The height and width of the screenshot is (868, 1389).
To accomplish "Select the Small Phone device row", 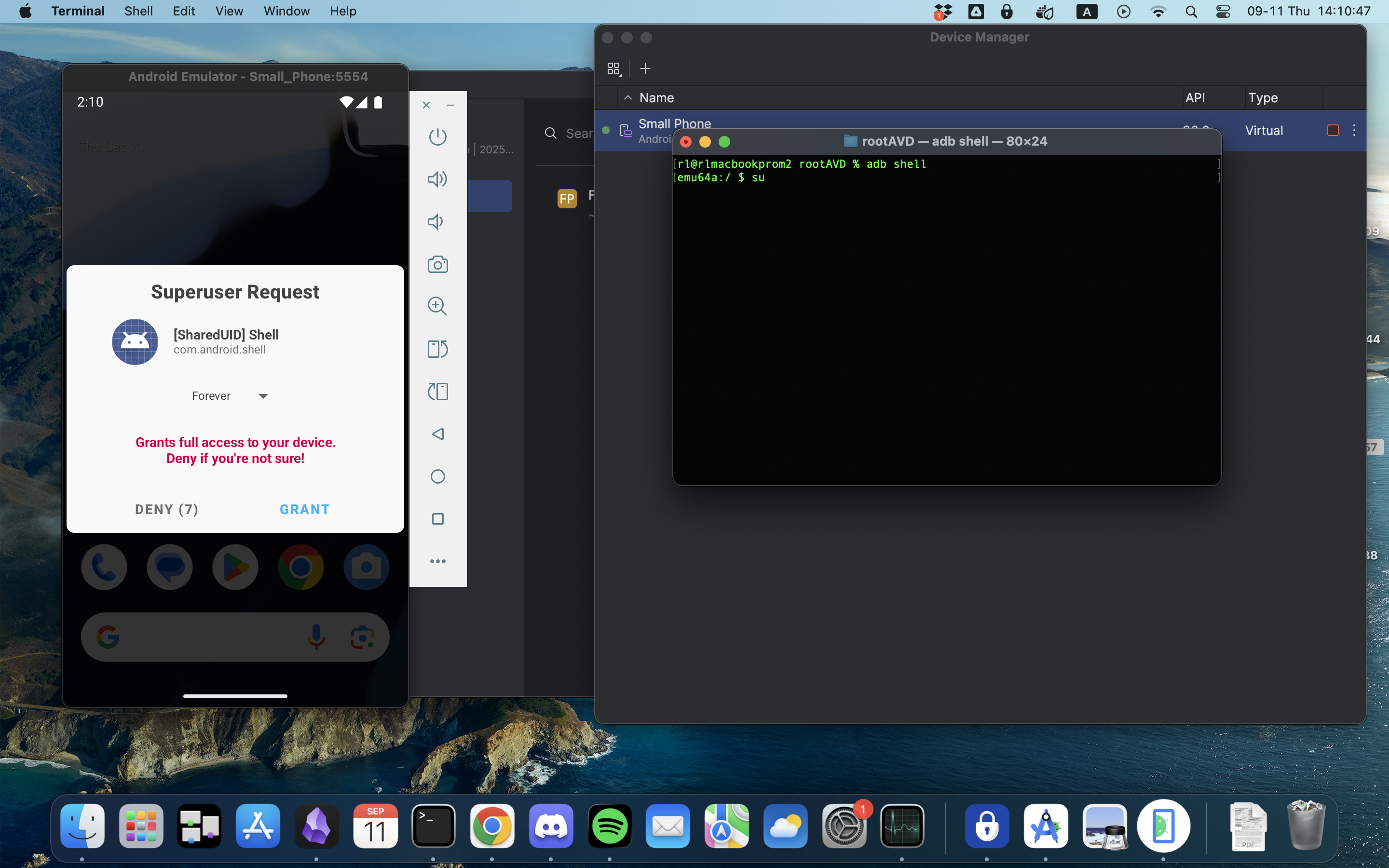I will tap(980, 130).
